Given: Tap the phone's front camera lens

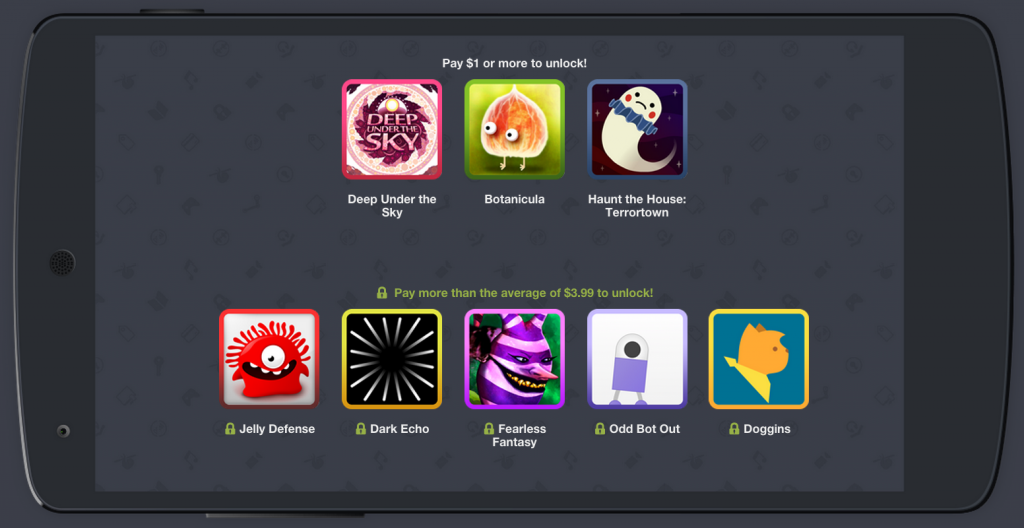Looking at the screenshot, I should (x=63, y=431).
